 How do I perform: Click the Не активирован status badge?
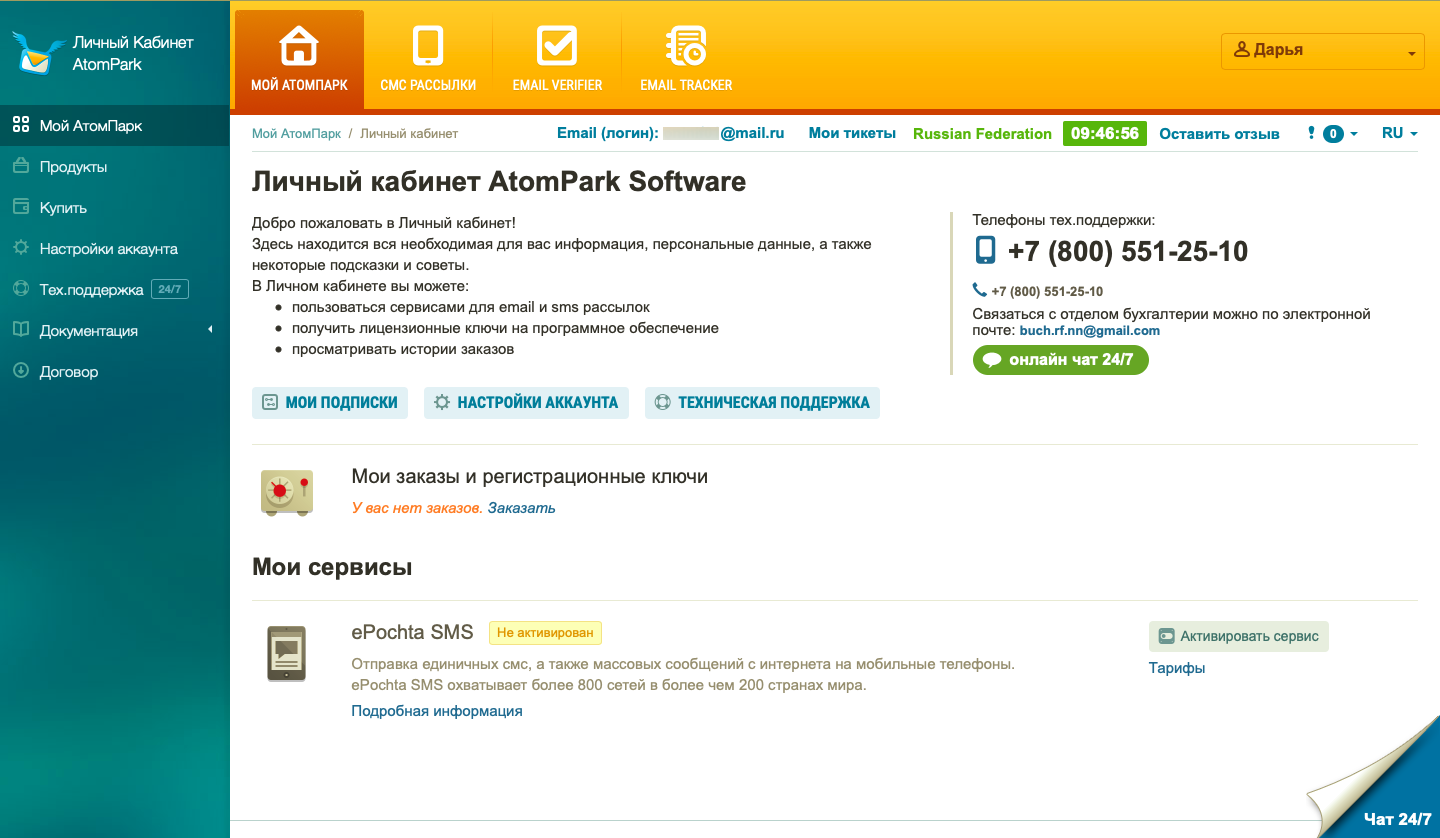(545, 632)
